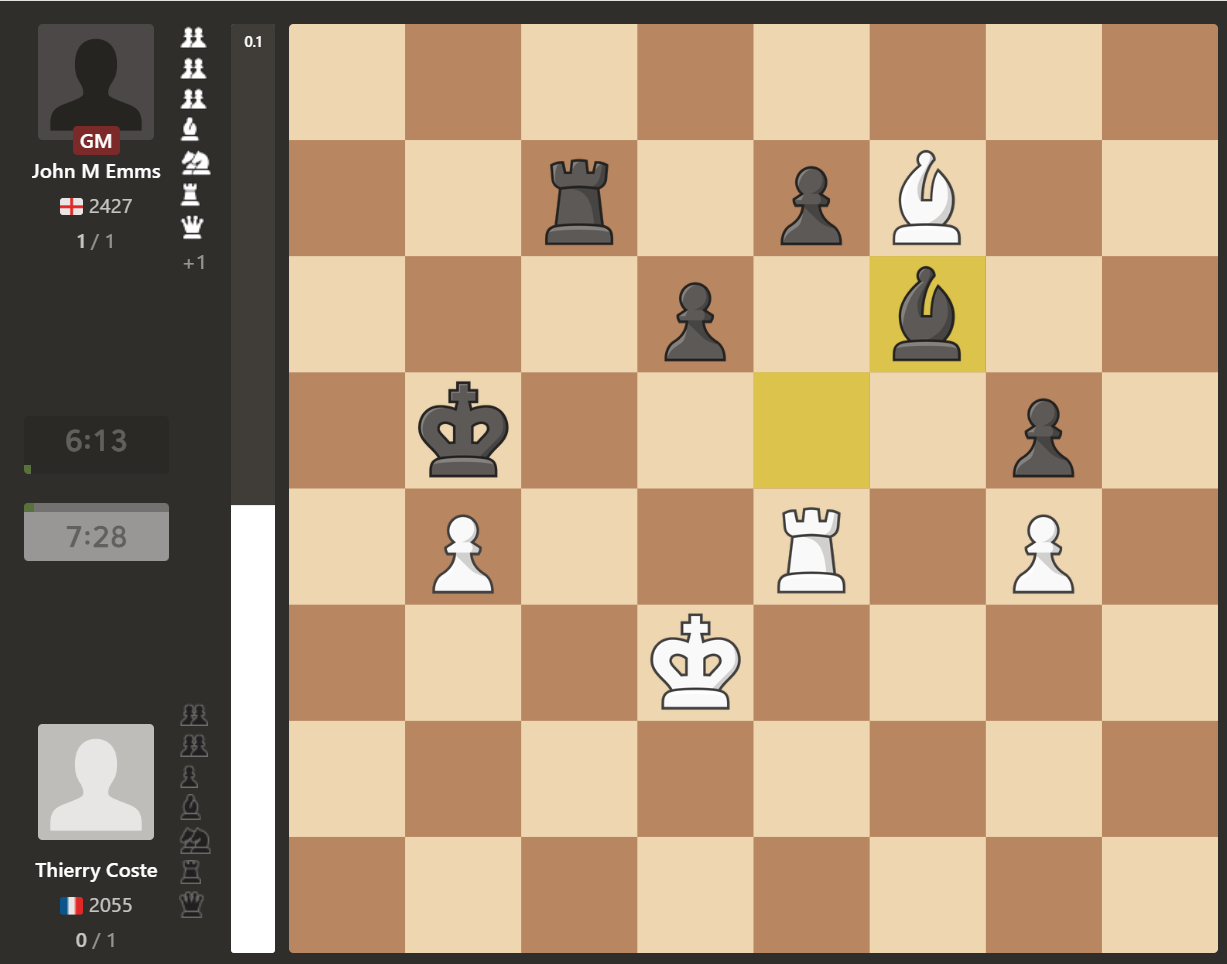Screen dimensions: 1227x964
Task: Click the England flag next to 2427
Action: click(x=71, y=206)
